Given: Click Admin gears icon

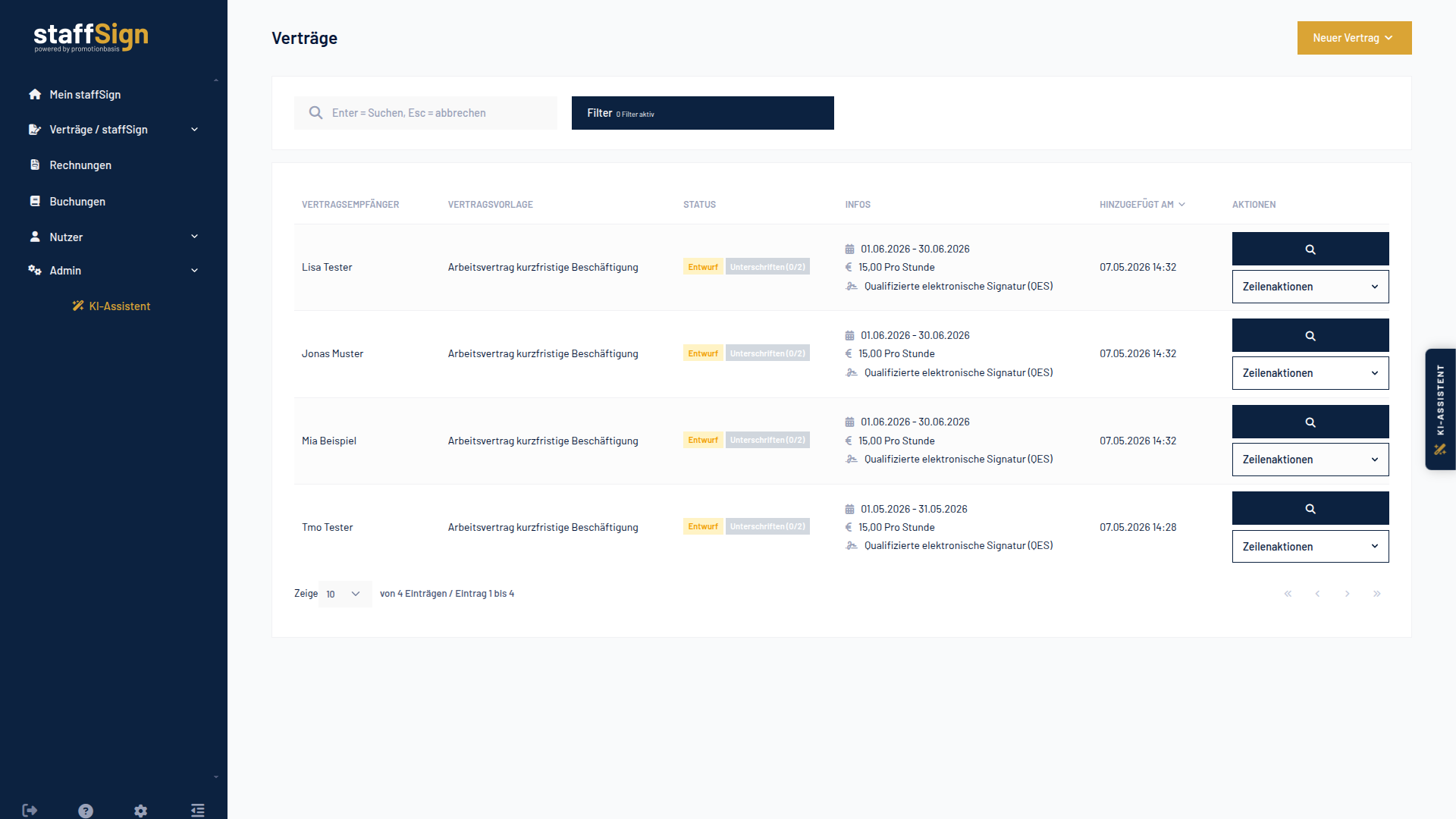Looking at the screenshot, I should pyautogui.click(x=35, y=270).
